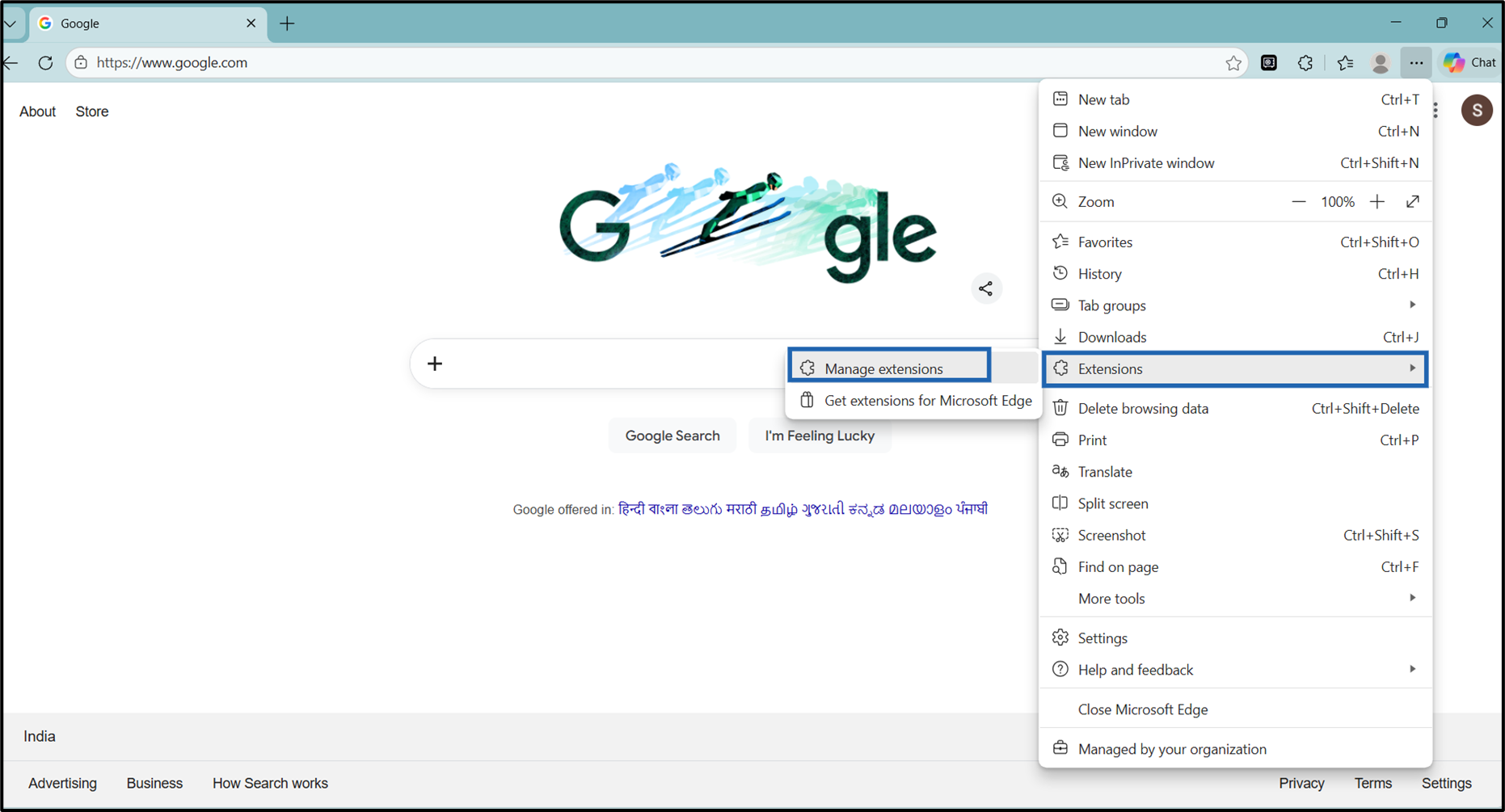Click the zoom out minus button
The height and width of the screenshot is (812, 1505).
point(1298,202)
